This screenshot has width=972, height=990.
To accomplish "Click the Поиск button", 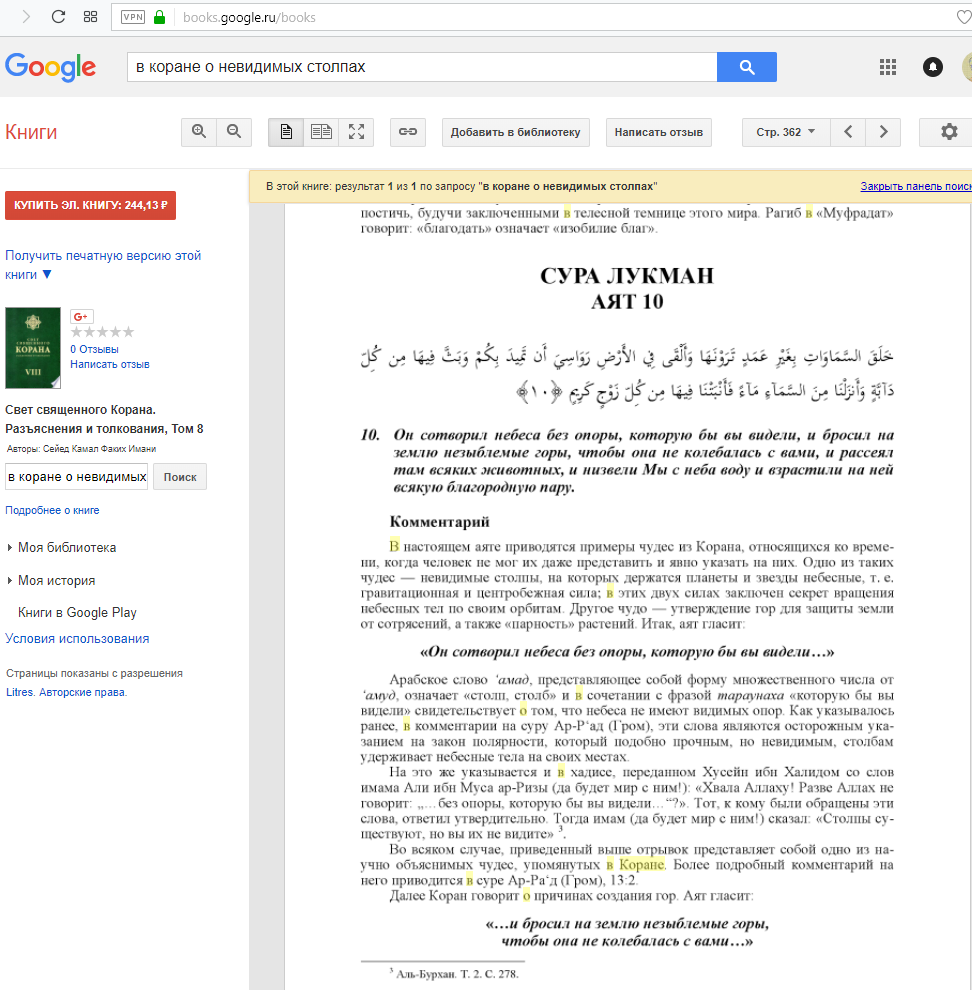I will pos(180,477).
